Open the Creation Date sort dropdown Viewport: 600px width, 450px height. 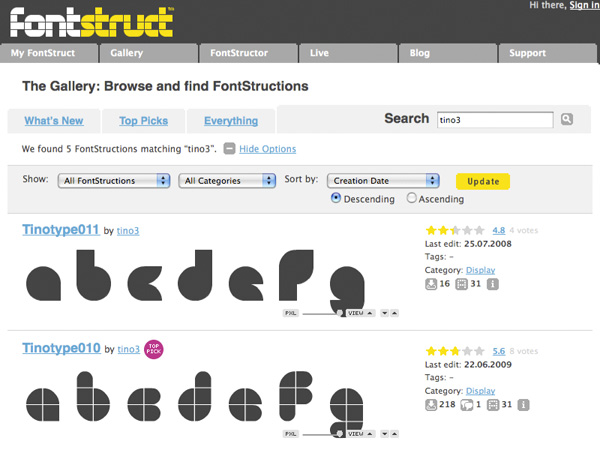[383, 181]
